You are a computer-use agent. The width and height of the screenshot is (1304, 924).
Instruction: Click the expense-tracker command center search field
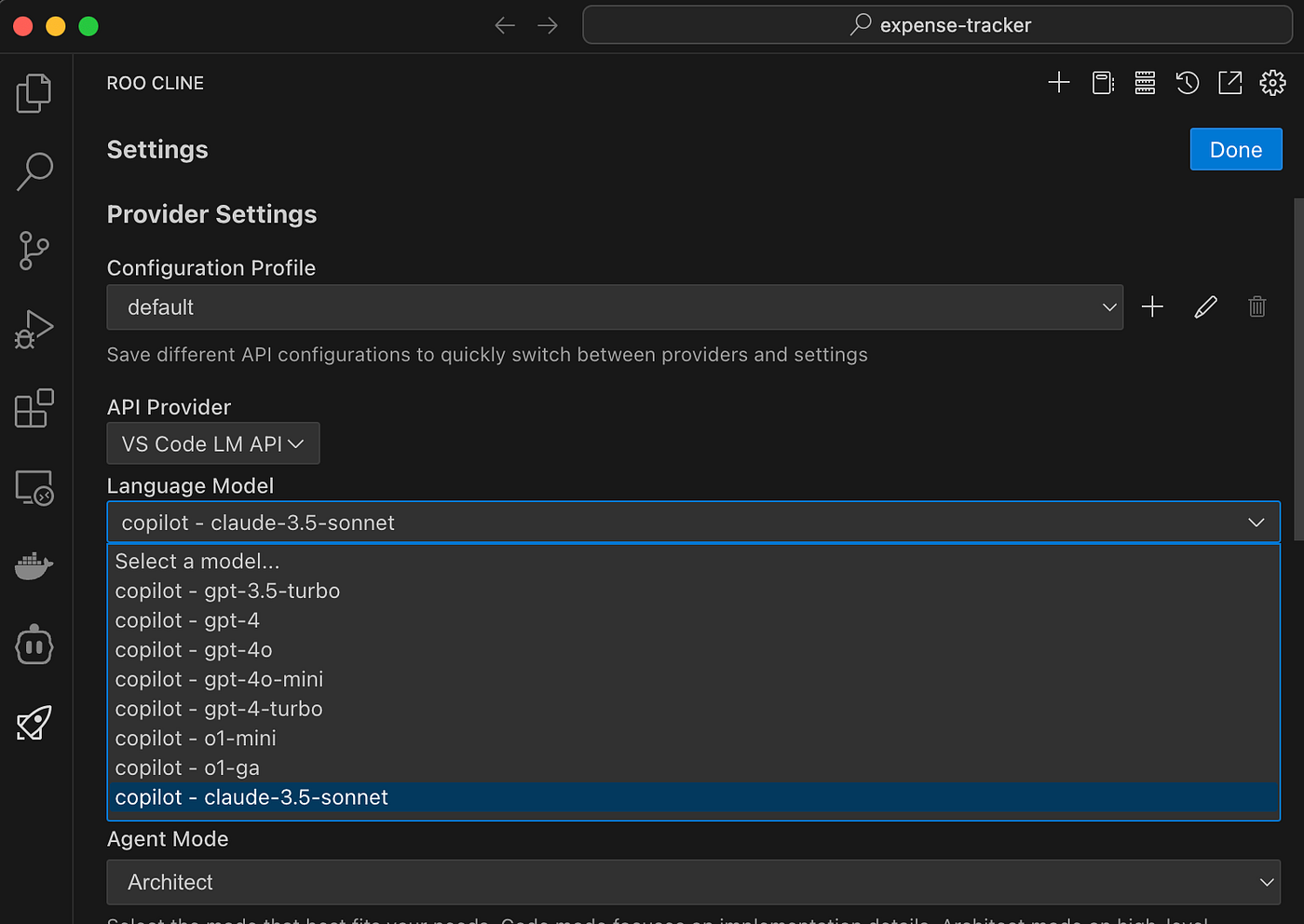tap(937, 25)
